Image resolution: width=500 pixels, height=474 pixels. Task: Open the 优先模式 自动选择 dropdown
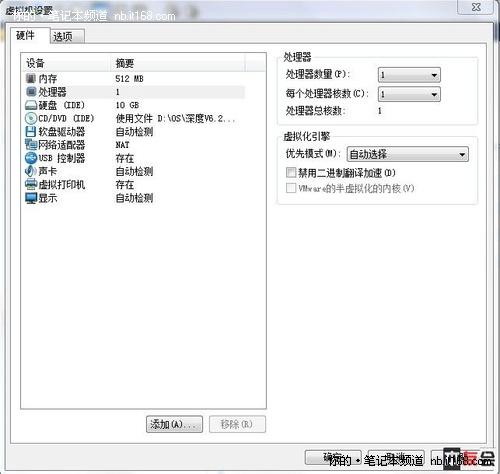pos(408,154)
